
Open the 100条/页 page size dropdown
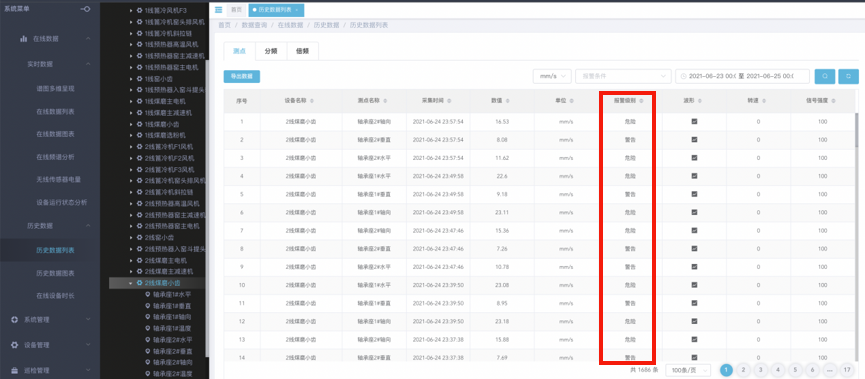(688, 370)
